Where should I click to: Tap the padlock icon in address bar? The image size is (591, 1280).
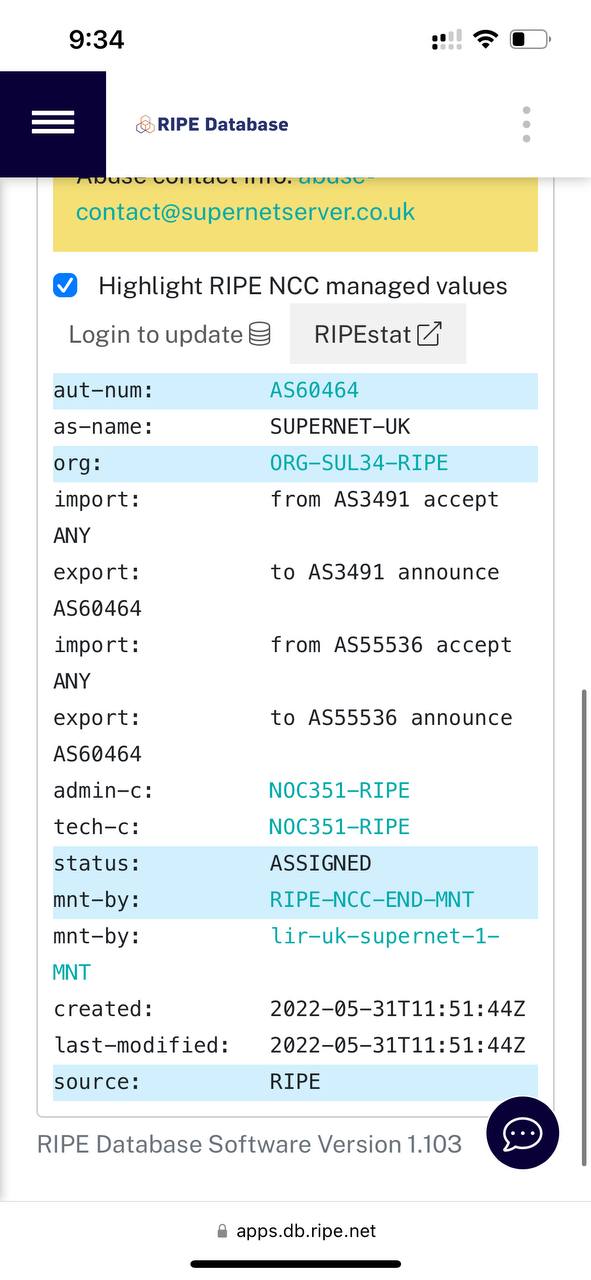click(x=222, y=1231)
